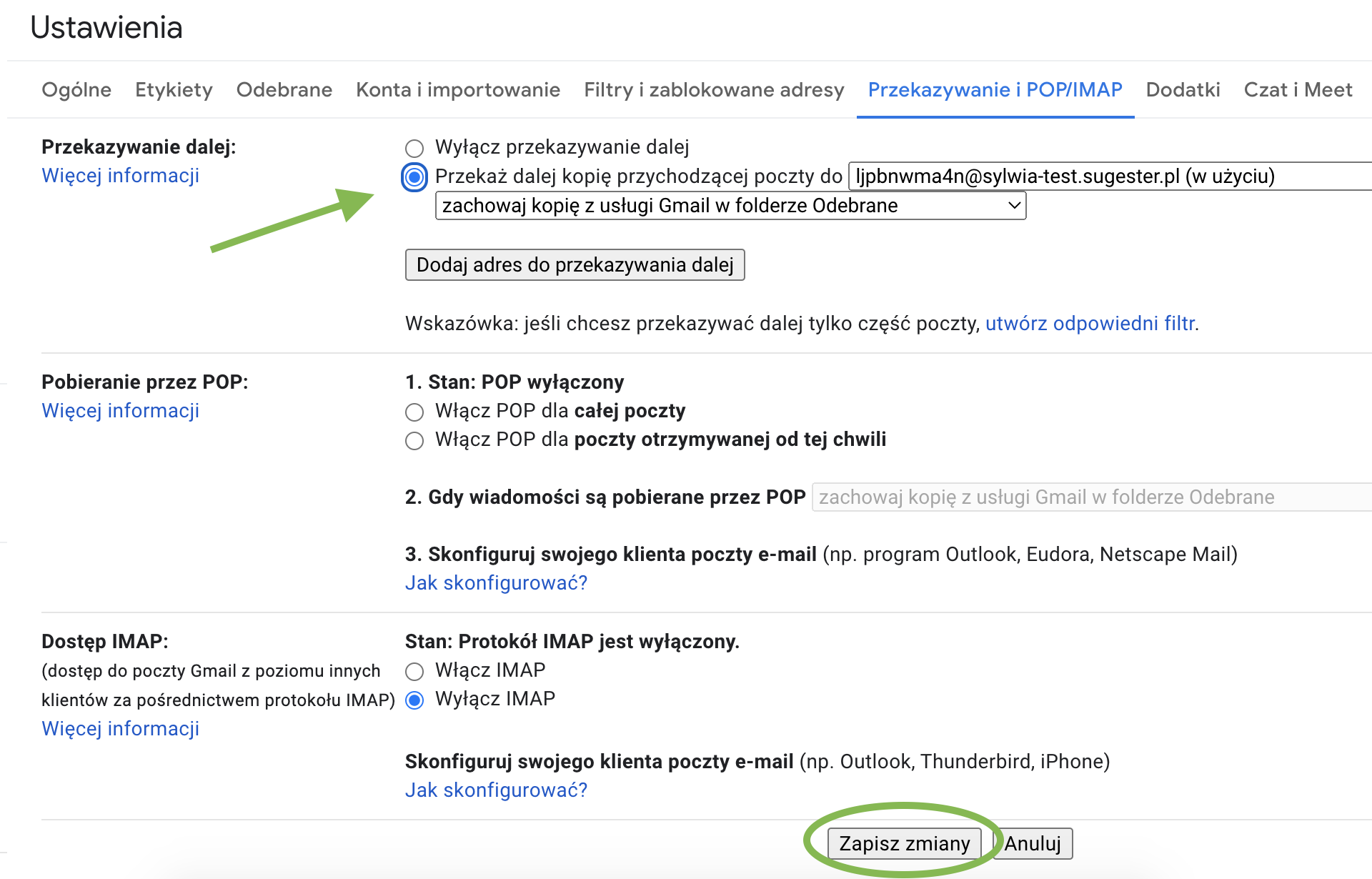Switch to the Ogólne tab

point(76,90)
